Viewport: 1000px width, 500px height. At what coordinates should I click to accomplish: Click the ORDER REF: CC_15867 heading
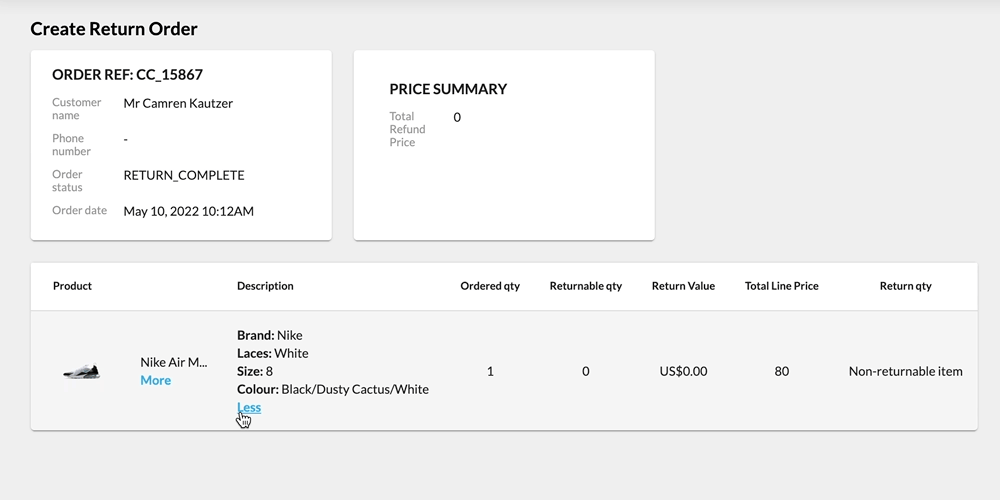(x=127, y=75)
